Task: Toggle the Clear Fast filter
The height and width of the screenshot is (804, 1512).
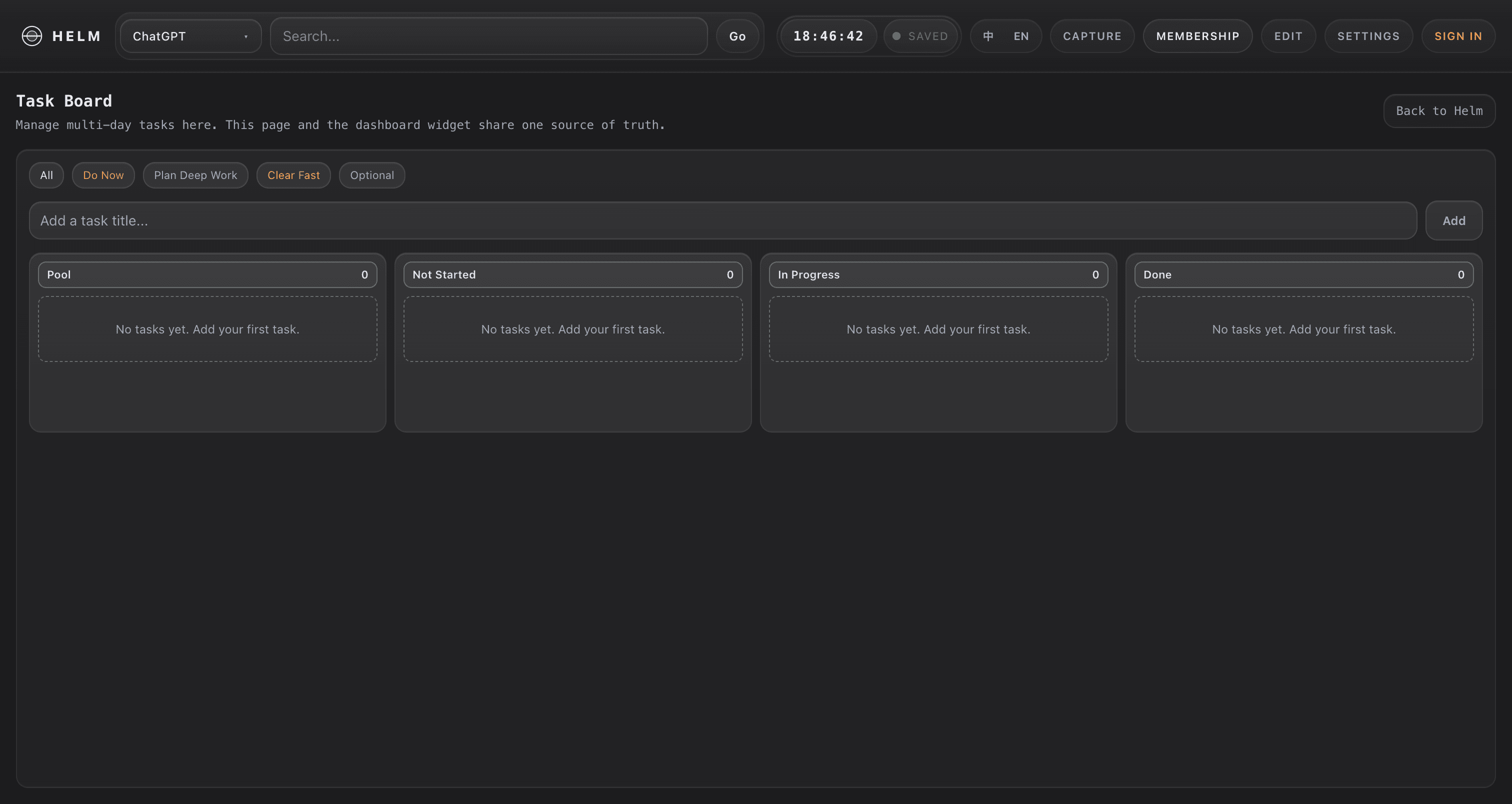Action: click(x=293, y=175)
